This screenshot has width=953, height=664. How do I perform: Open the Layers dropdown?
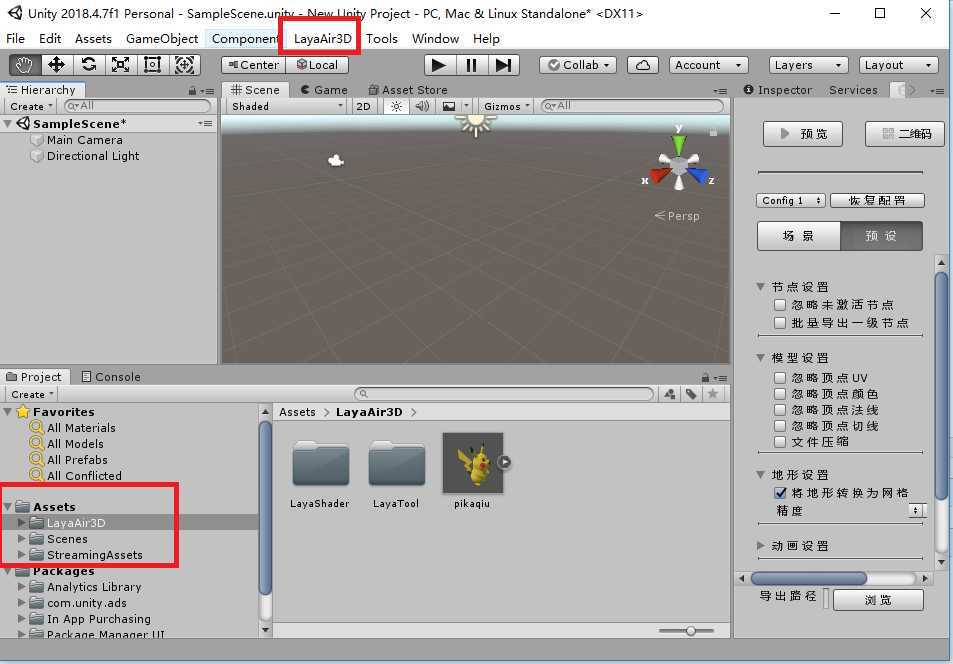[808, 65]
